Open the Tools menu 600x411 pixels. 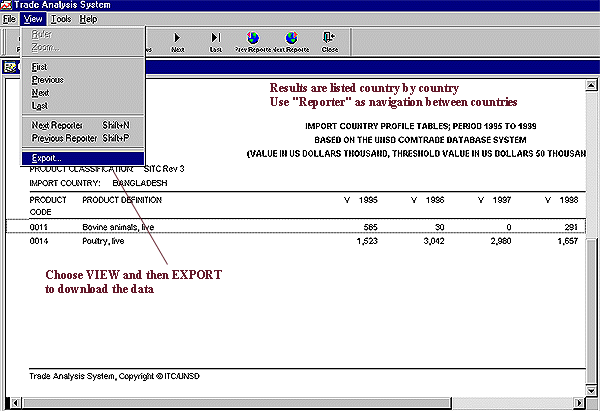(x=61, y=19)
